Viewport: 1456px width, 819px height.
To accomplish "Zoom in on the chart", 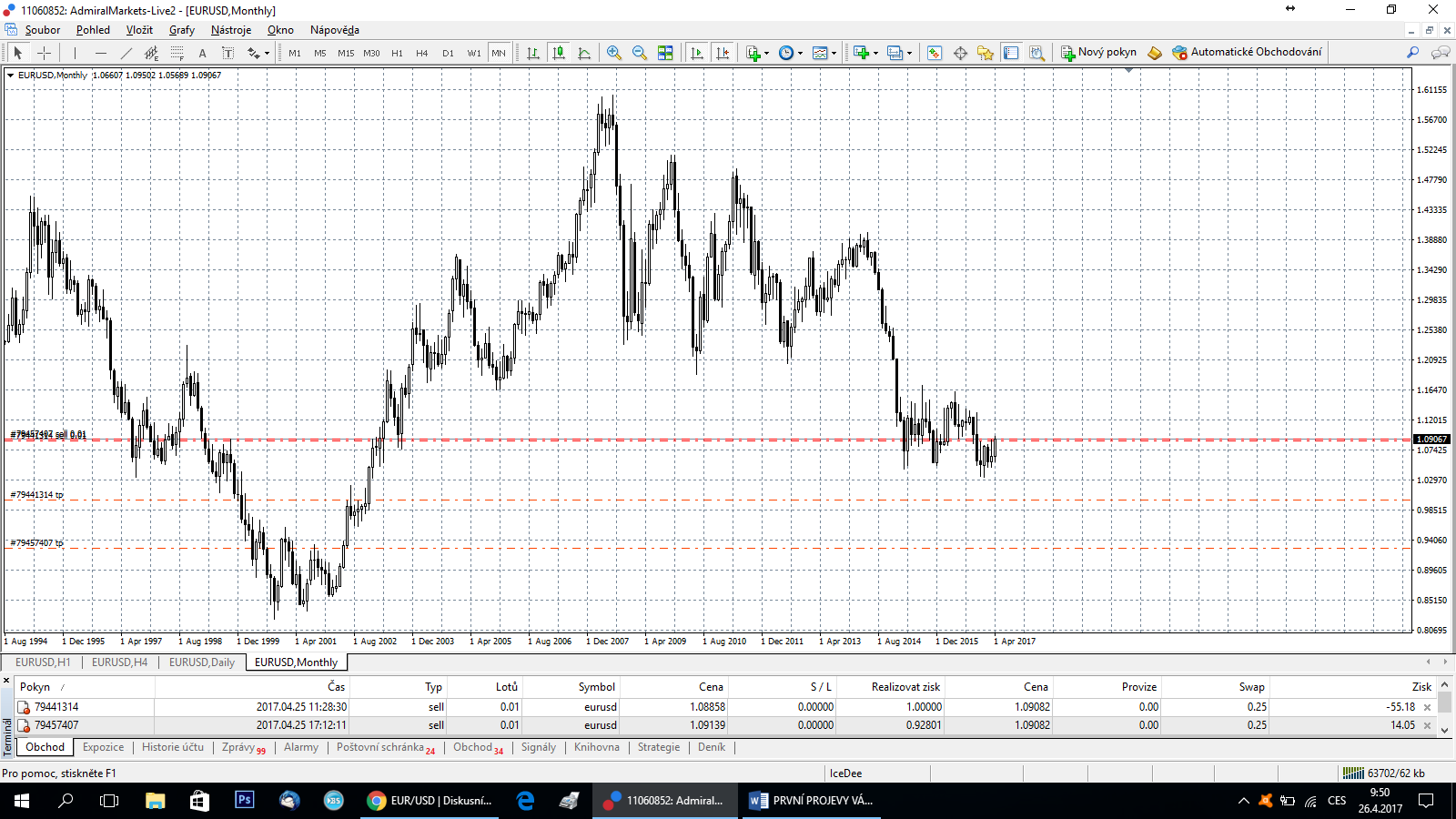I will tap(614, 53).
